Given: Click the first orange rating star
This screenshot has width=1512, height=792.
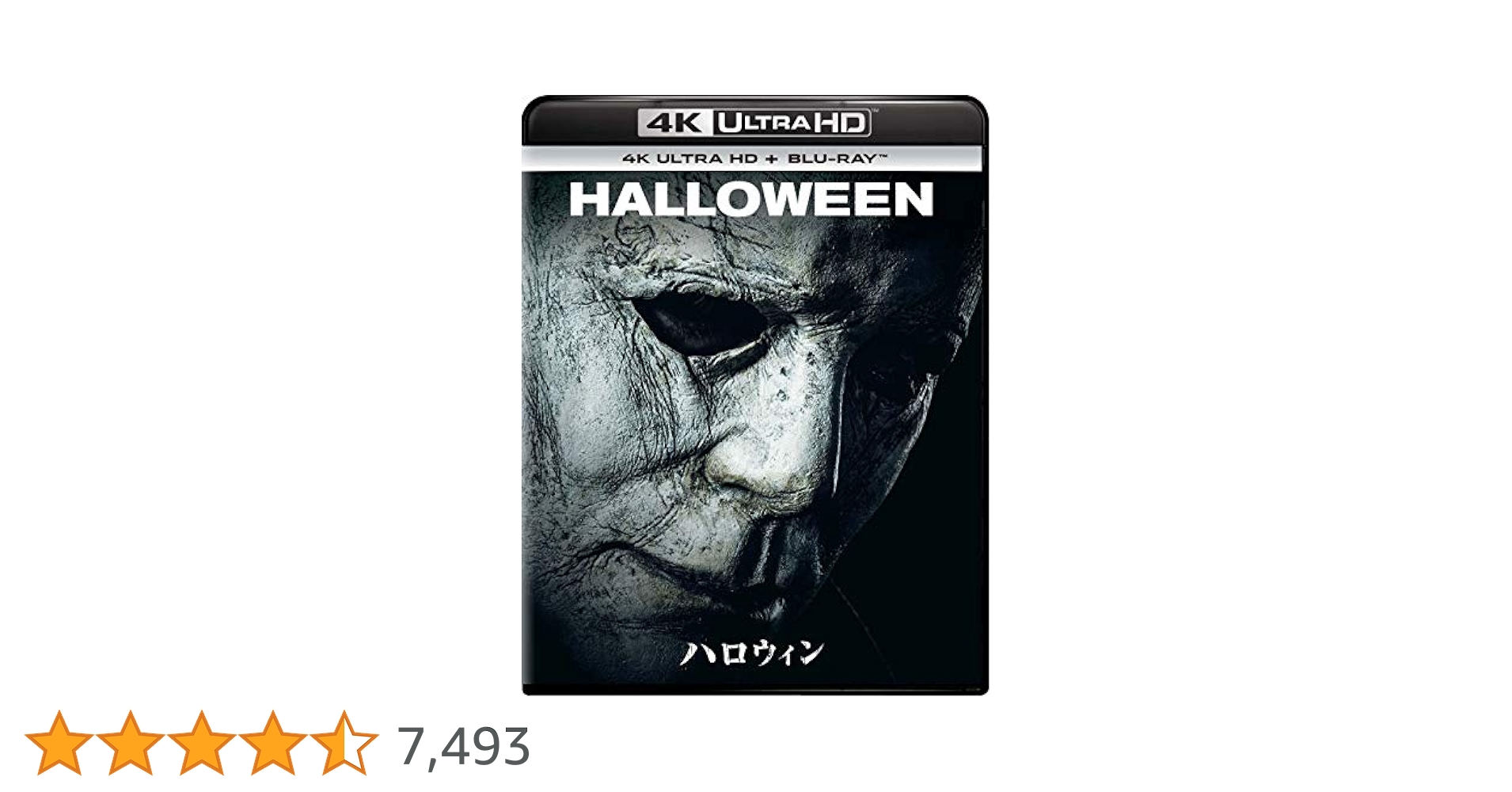Looking at the screenshot, I should click(x=59, y=743).
